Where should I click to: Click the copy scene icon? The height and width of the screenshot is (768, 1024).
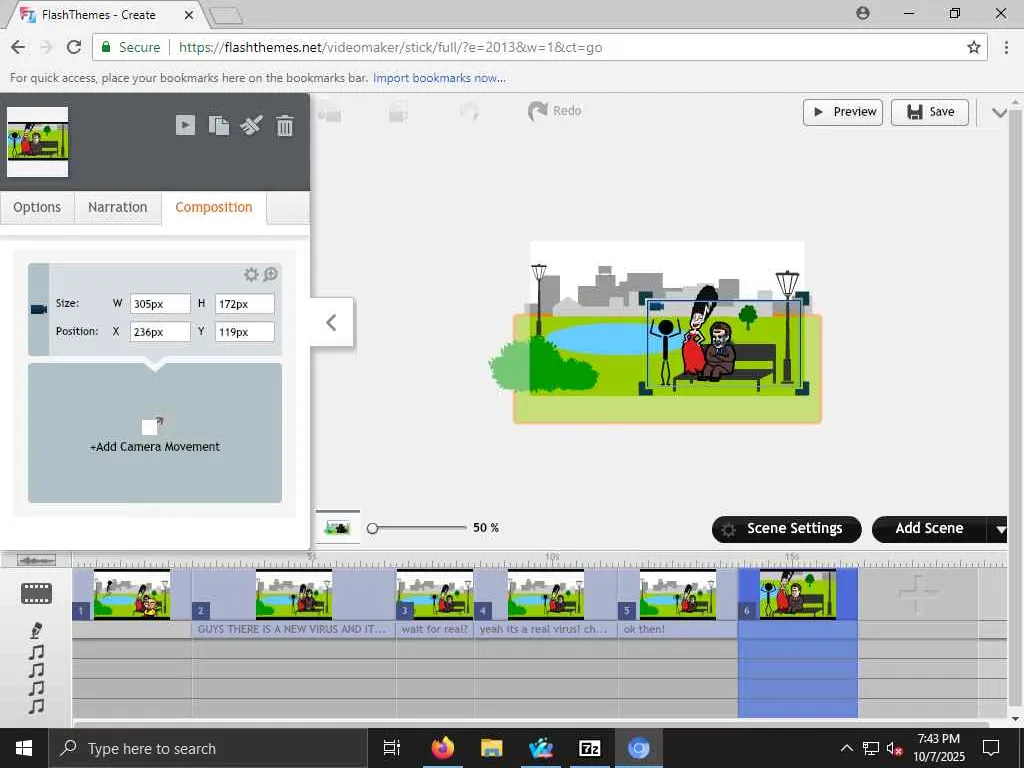(219, 125)
